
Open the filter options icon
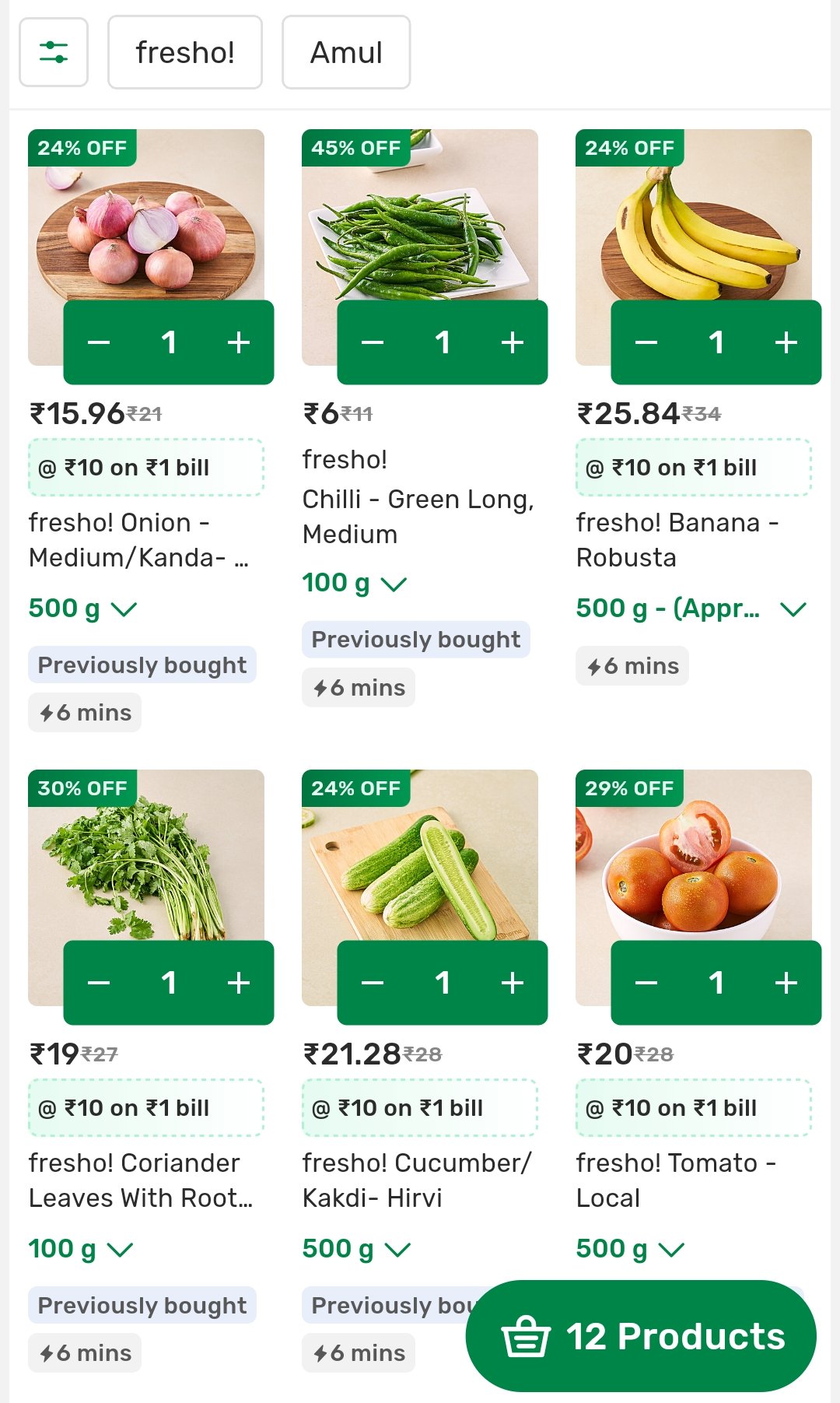54,52
